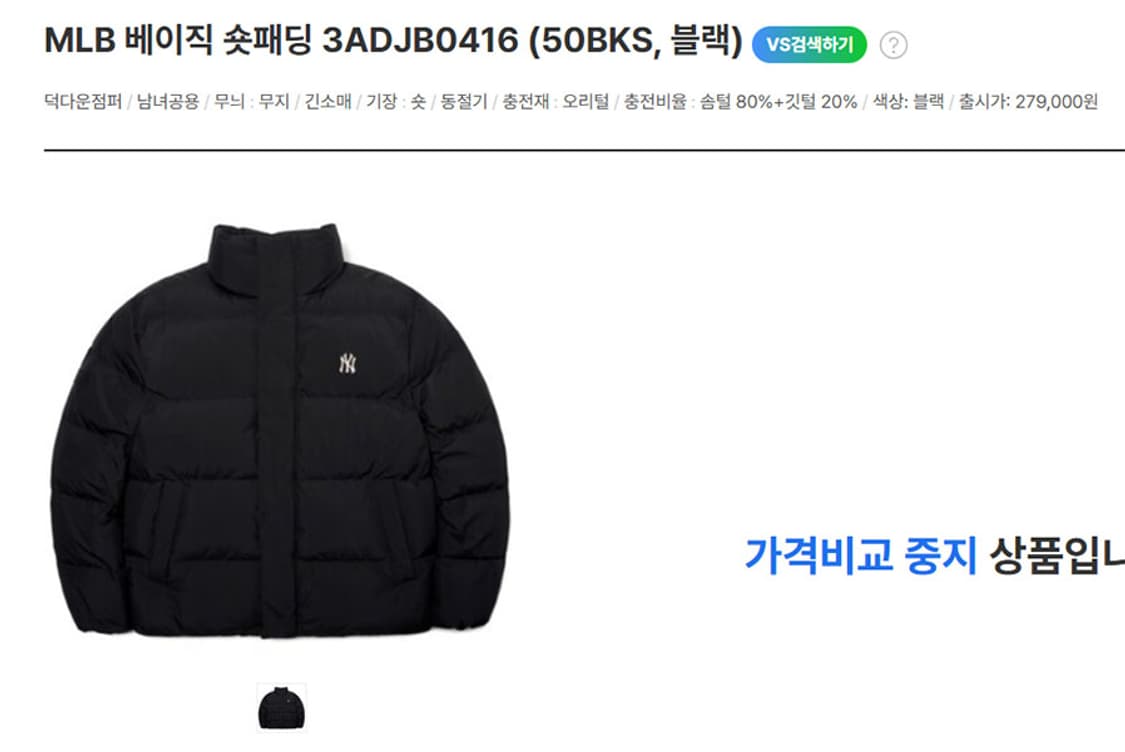
Task: Click the large black puffer jacket image
Action: (280, 431)
